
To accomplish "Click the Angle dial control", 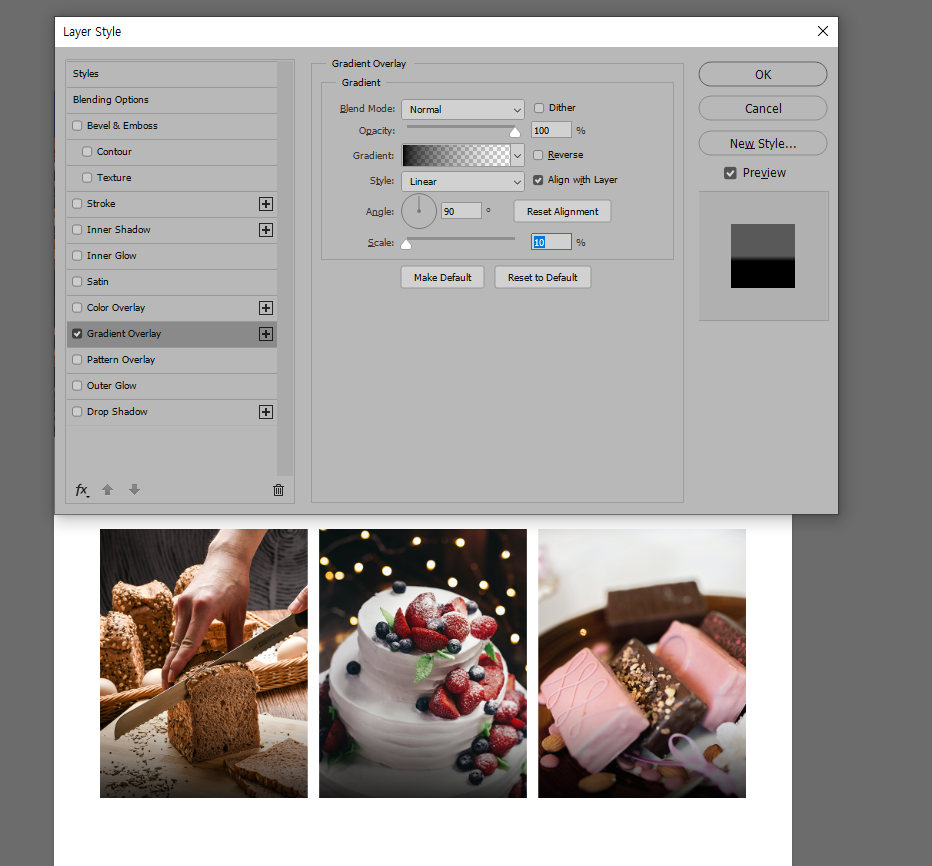I will (x=419, y=211).
